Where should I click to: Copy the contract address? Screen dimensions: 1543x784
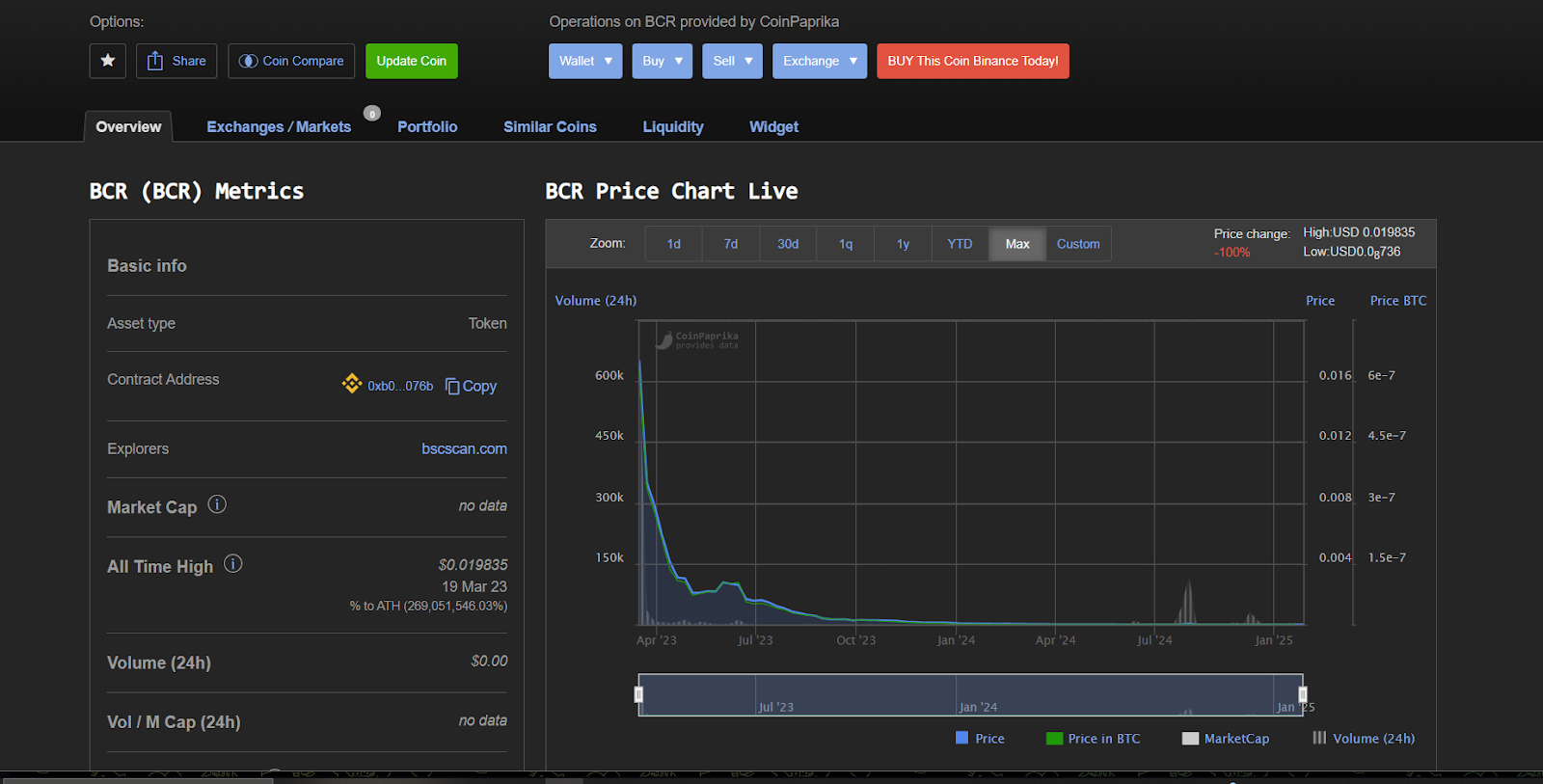(x=471, y=386)
